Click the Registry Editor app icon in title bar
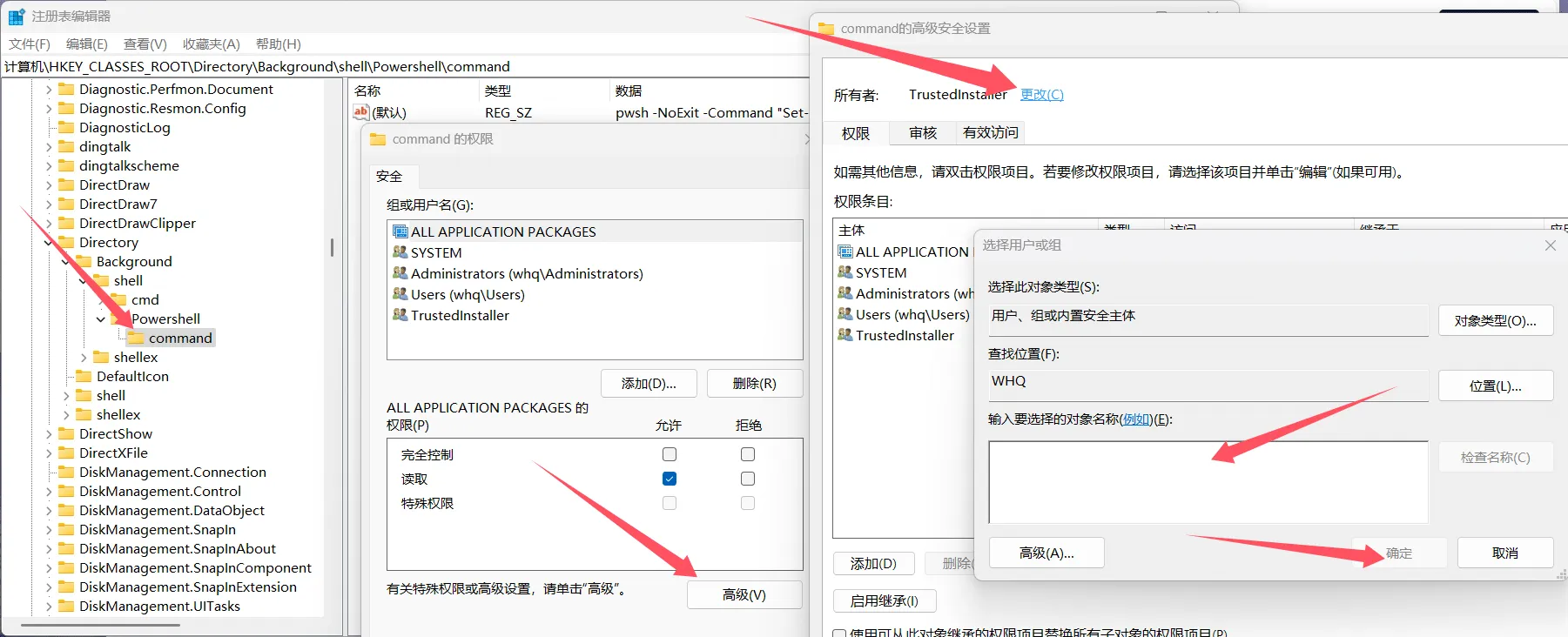 click(x=17, y=17)
